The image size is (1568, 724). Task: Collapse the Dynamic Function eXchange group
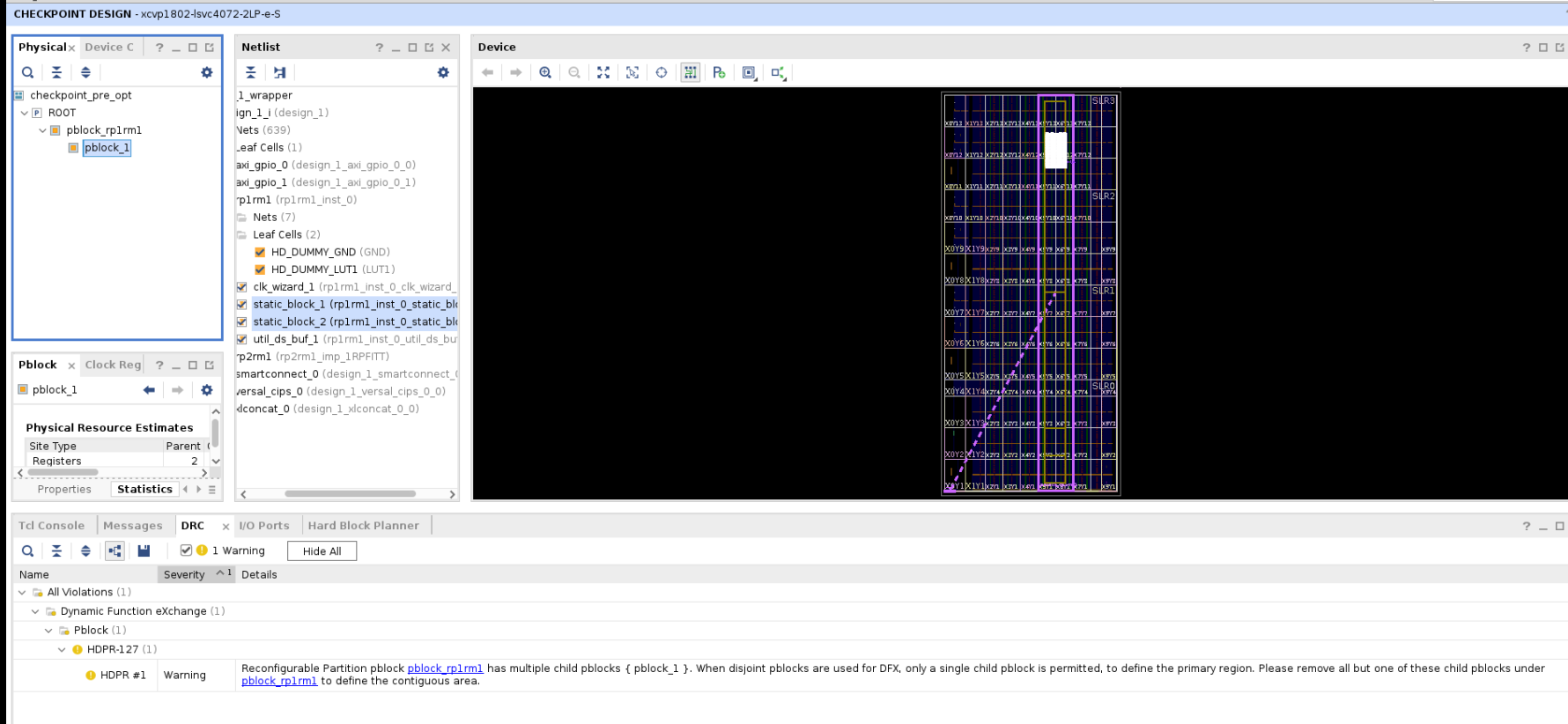pyautogui.click(x=35, y=611)
